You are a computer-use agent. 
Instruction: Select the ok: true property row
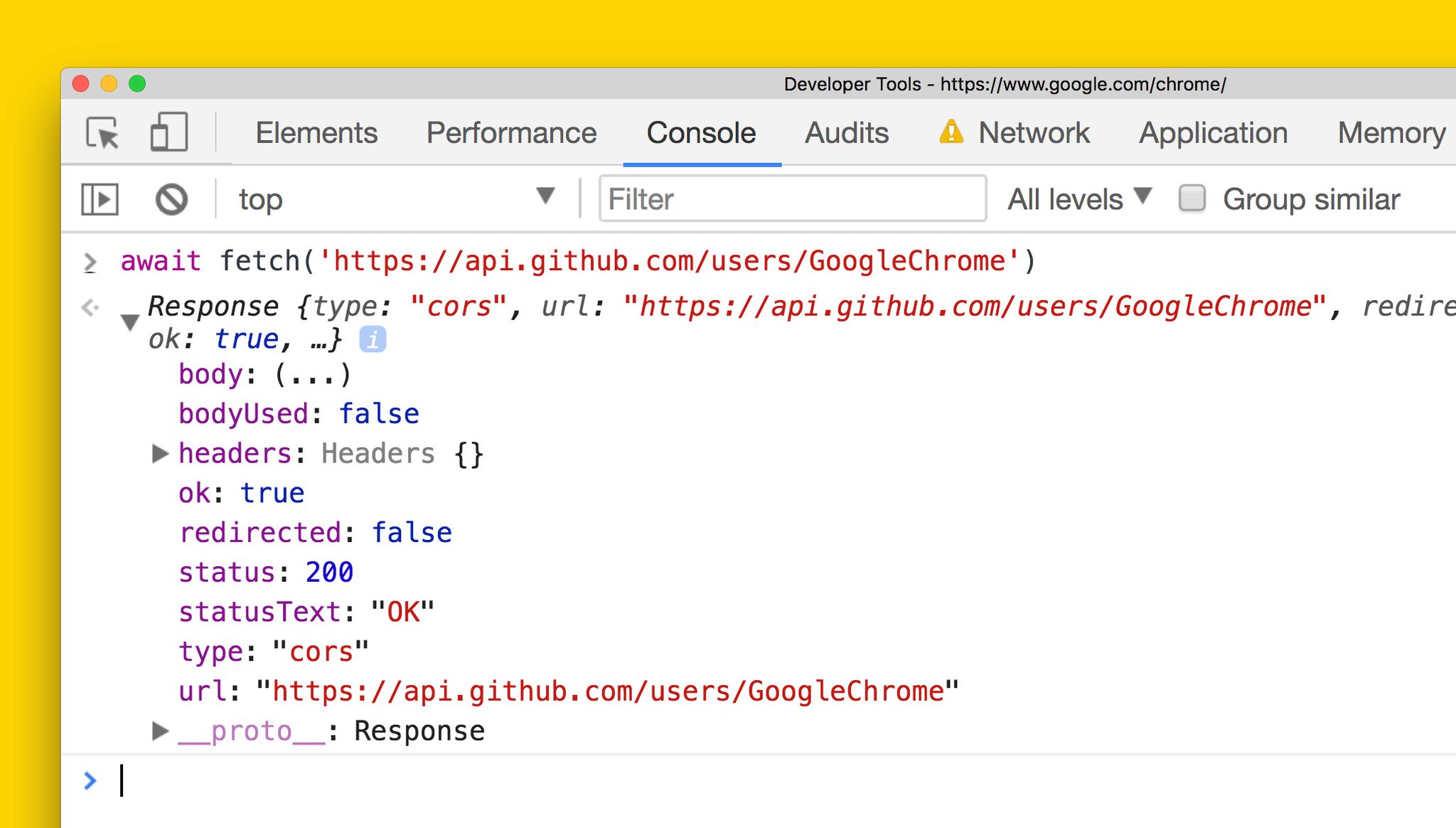[241, 493]
